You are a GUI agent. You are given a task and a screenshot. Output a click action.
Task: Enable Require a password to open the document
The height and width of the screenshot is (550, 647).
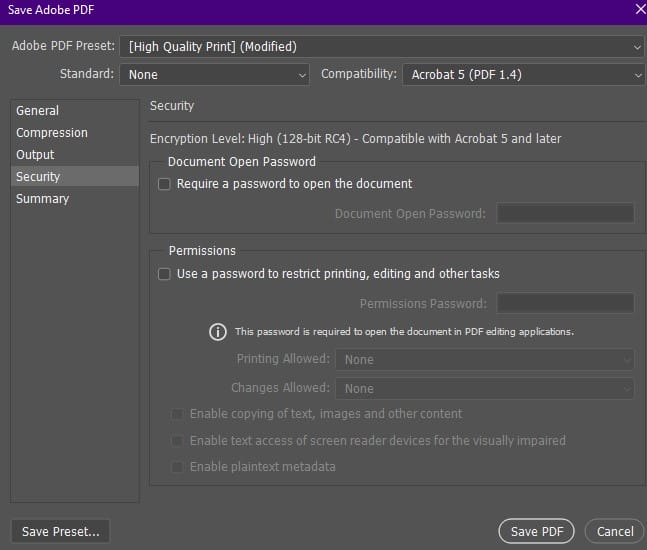coord(164,184)
